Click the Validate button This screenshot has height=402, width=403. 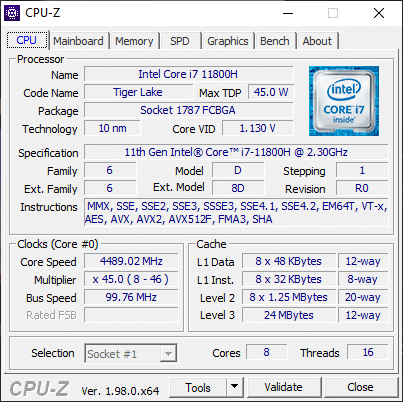284,387
